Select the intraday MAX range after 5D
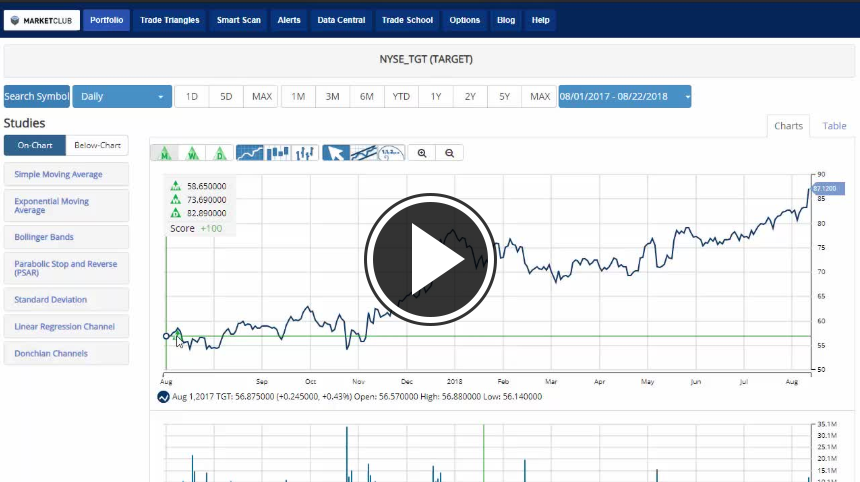 pos(262,97)
